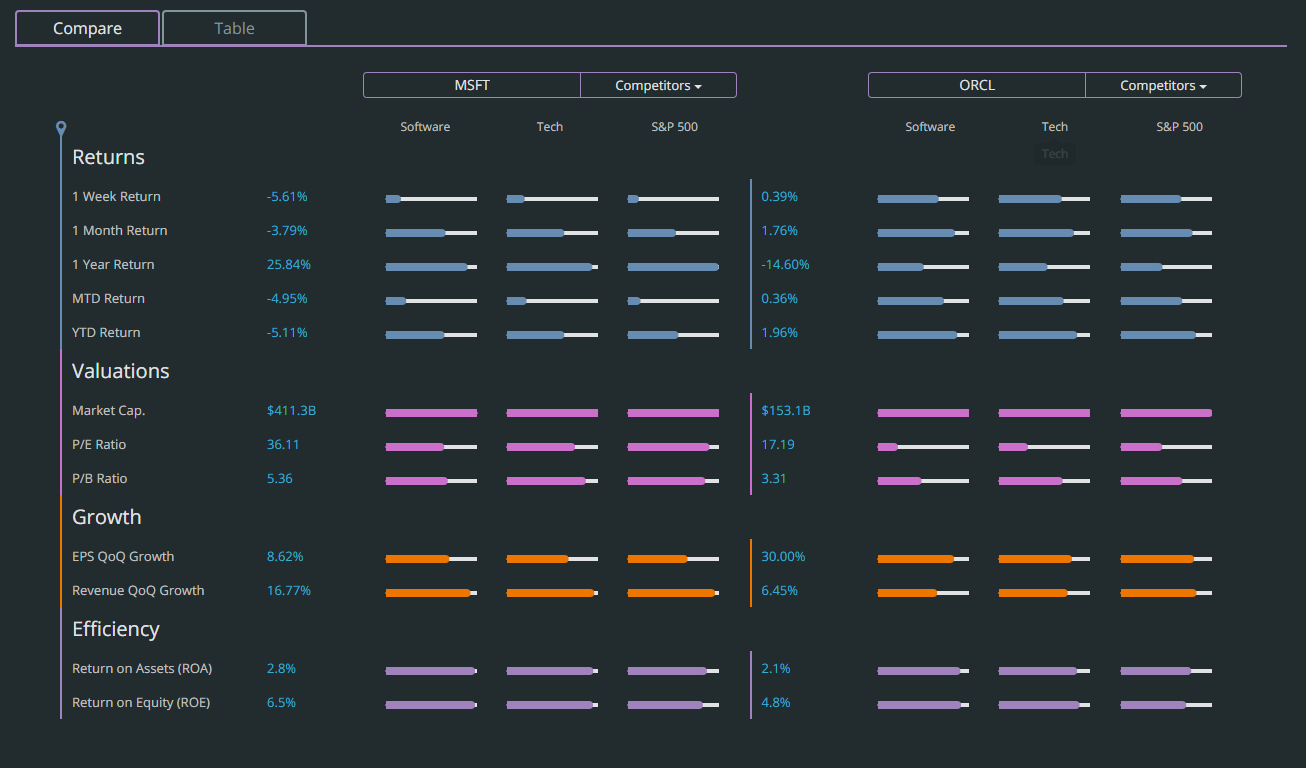Click MSFT's MTD Return value -4.95%
The height and width of the screenshot is (768, 1306).
coord(287,299)
